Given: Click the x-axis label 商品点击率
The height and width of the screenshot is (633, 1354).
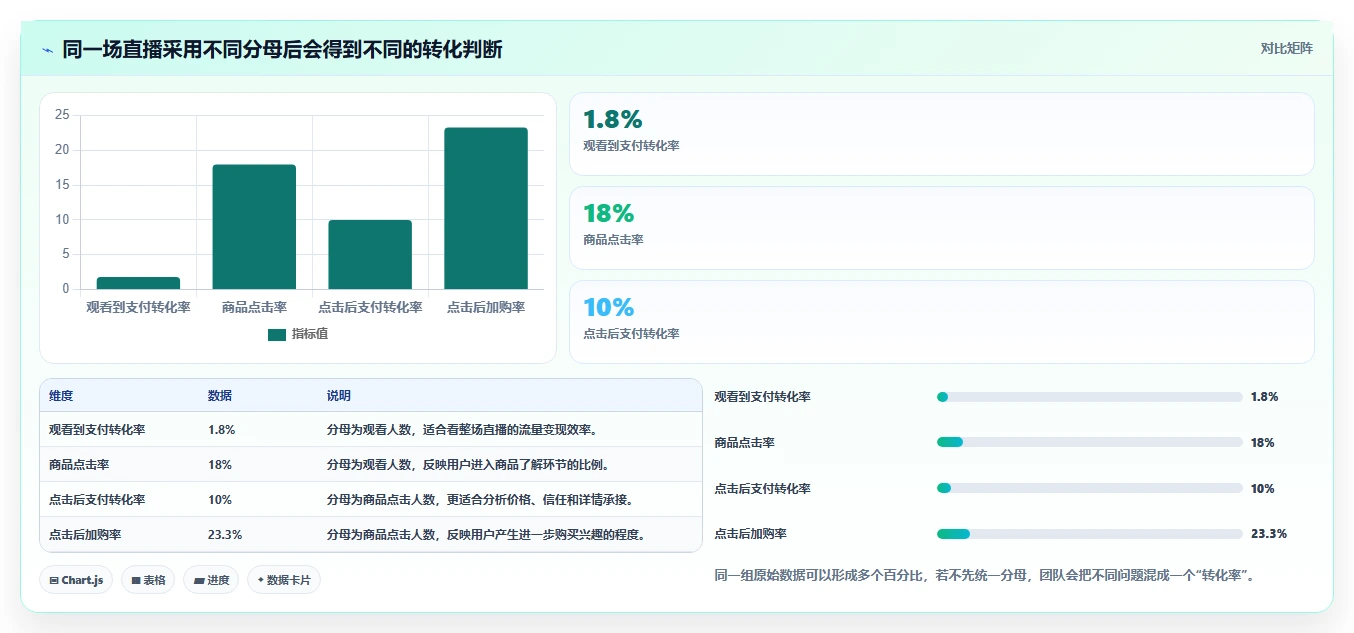Looking at the screenshot, I should pyautogui.click(x=254, y=307).
